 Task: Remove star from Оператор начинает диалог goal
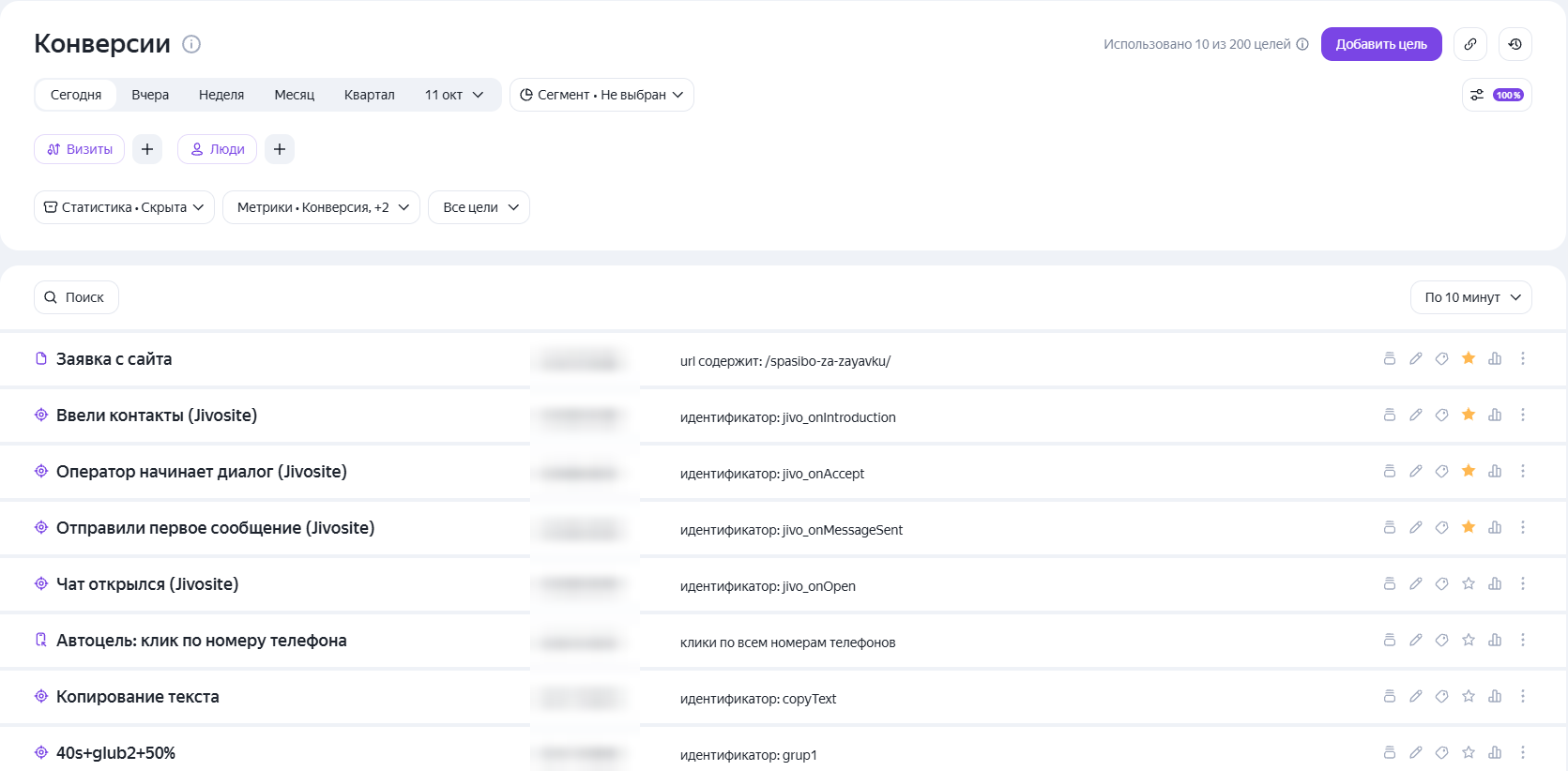point(1468,471)
